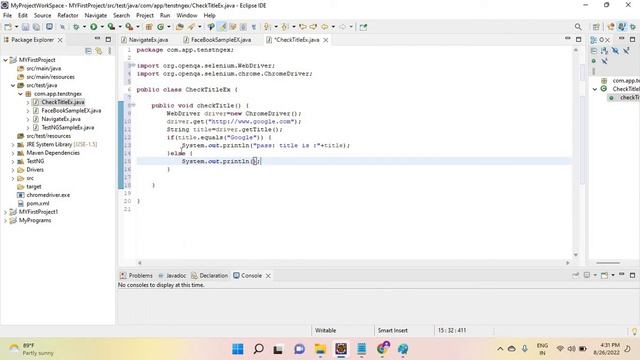The height and width of the screenshot is (360, 640).
Task: Click the Search flashlight toolbar icon
Action: point(191,27)
